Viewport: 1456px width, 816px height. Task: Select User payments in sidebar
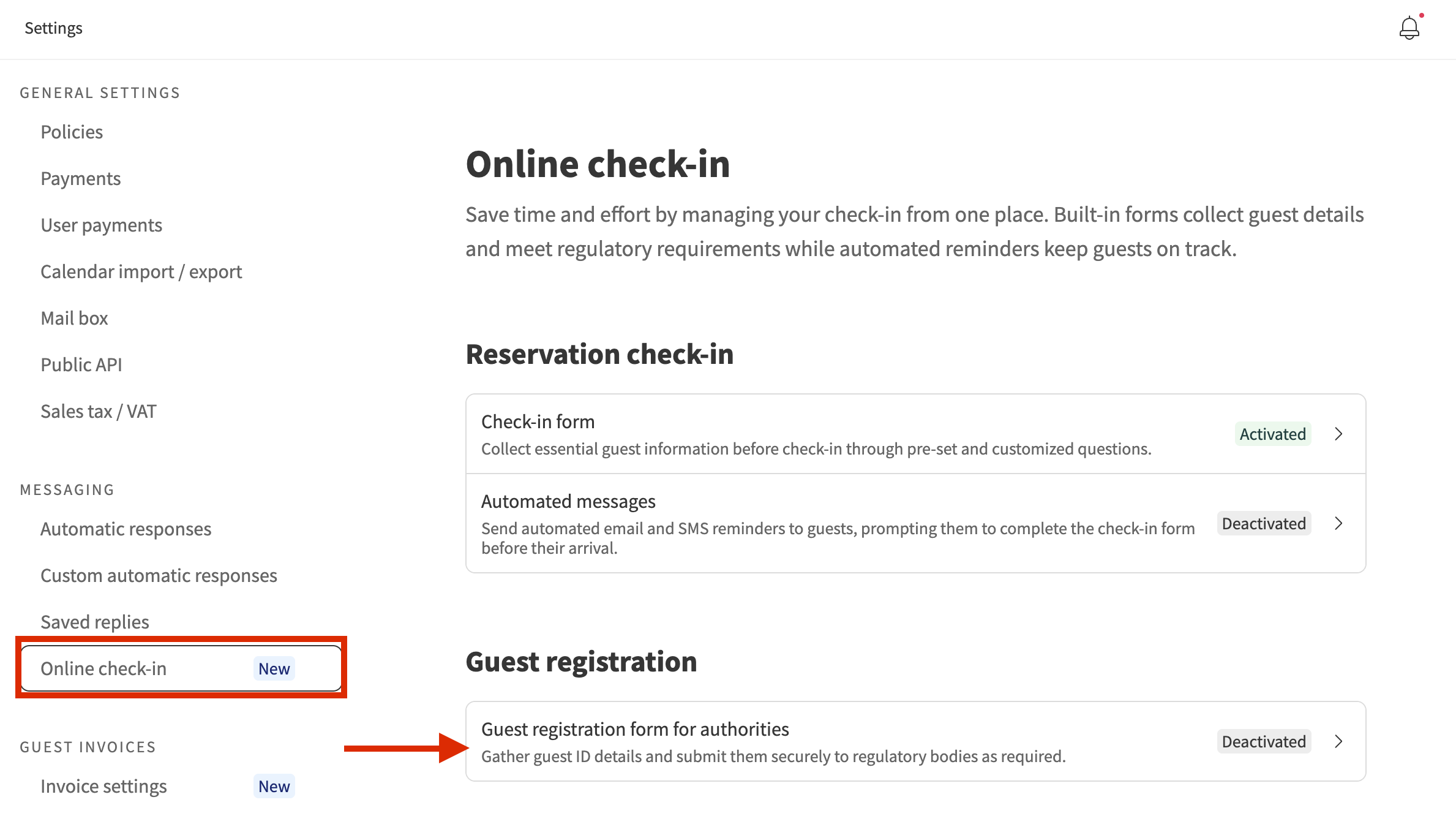(x=101, y=225)
